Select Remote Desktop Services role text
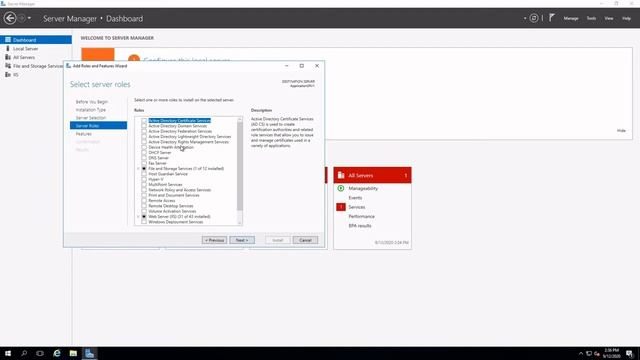Image resolution: width=640 pixels, height=360 pixels. coord(171,206)
